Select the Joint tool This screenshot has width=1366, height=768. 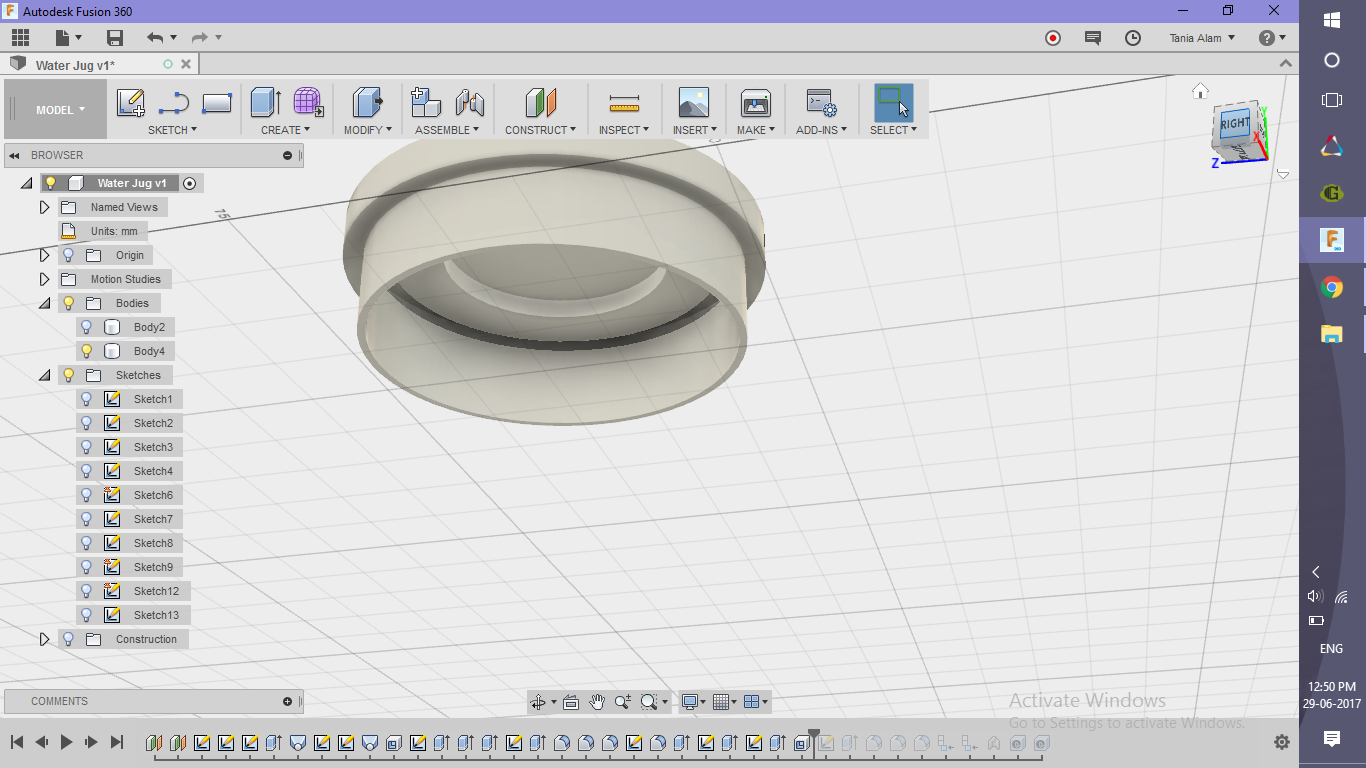(x=469, y=102)
